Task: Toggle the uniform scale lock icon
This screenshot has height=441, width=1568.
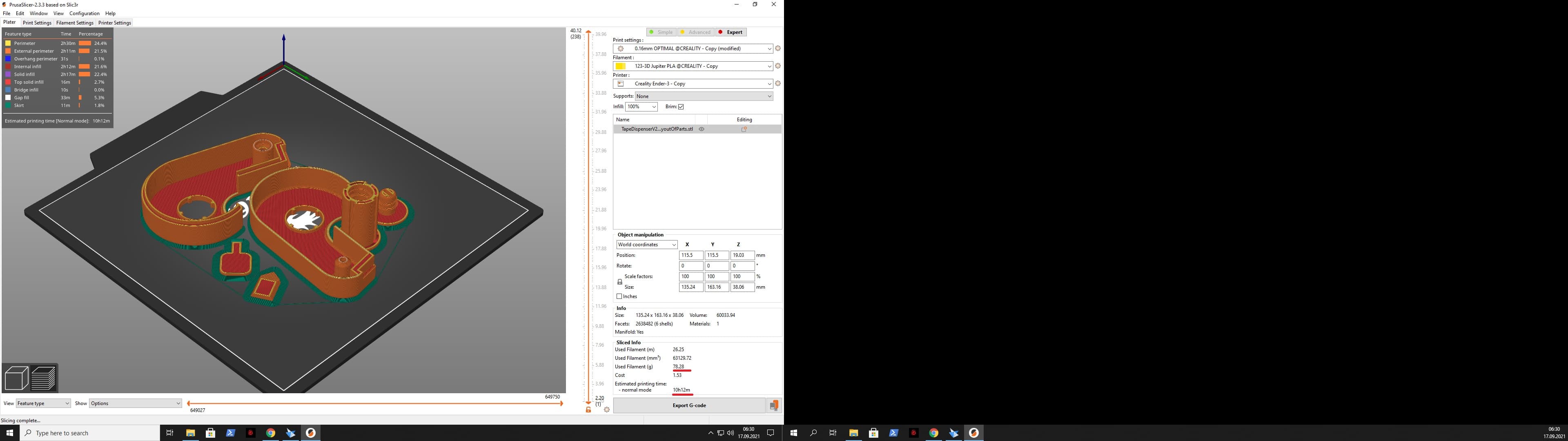Action: coord(620,282)
